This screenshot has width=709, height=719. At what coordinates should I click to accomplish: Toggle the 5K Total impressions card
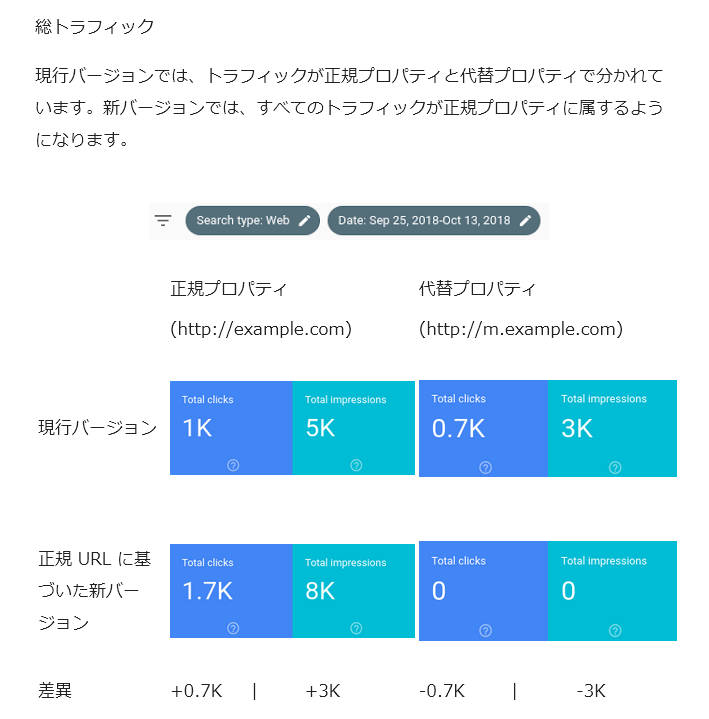pos(354,428)
